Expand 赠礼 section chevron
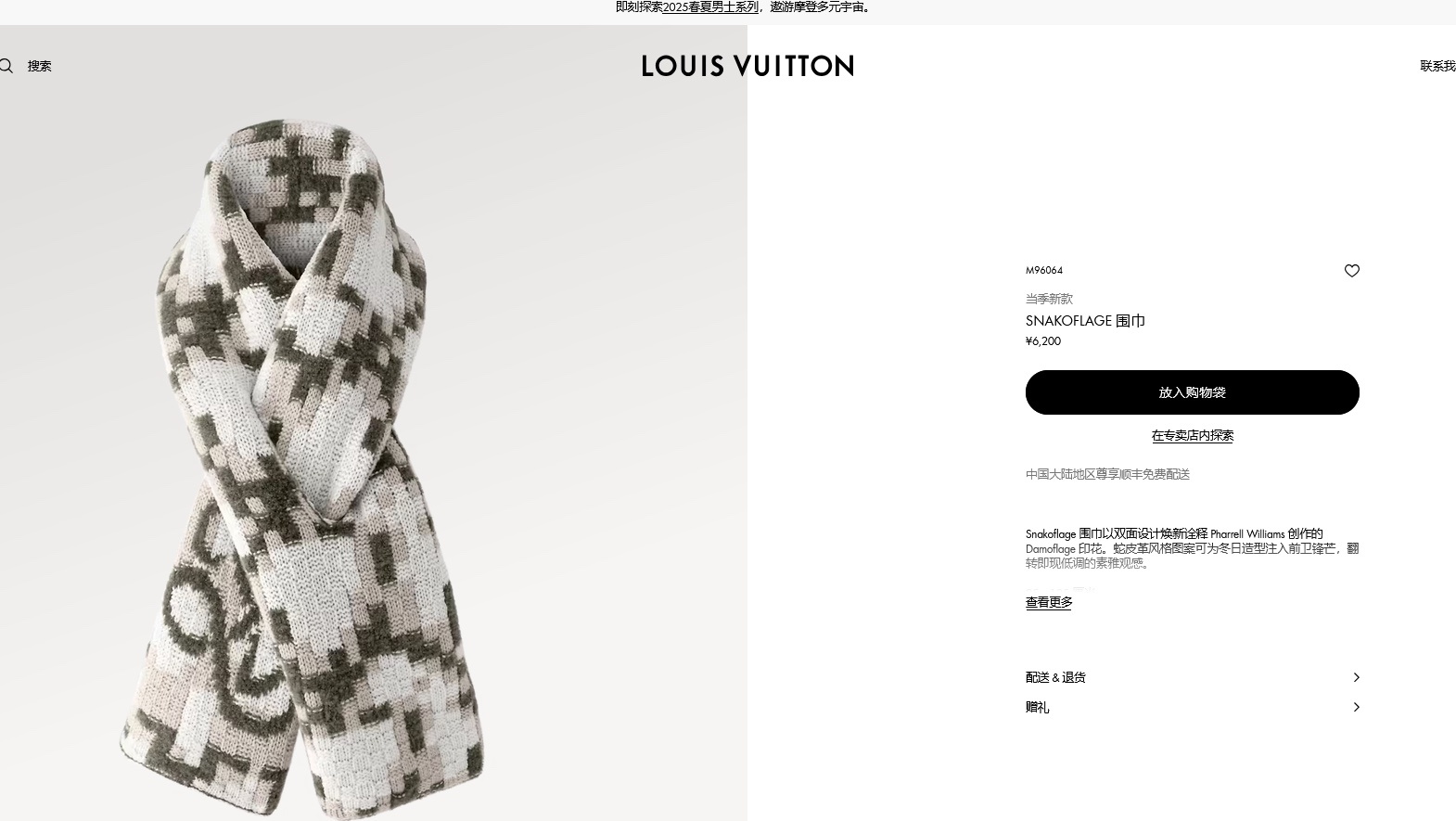 (x=1356, y=707)
